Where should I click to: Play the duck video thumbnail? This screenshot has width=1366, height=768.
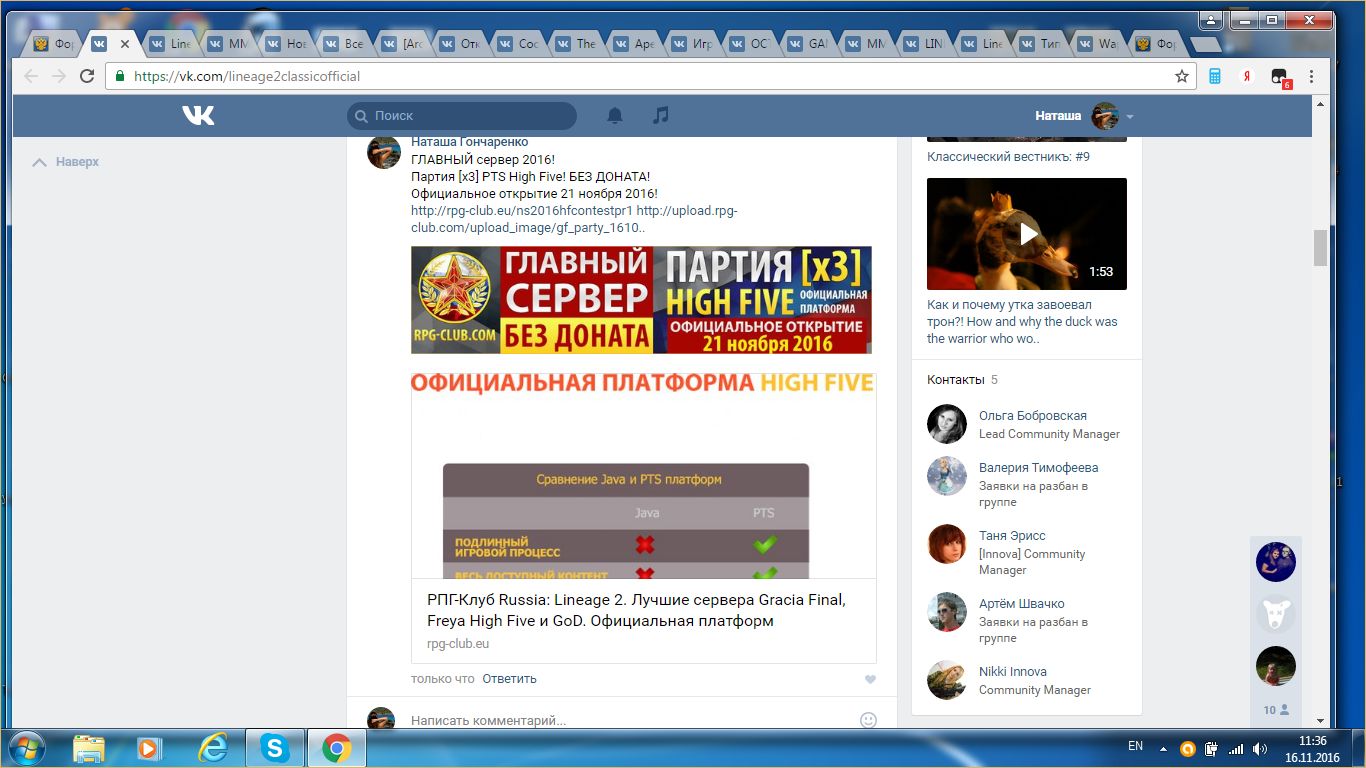[x=1027, y=234]
